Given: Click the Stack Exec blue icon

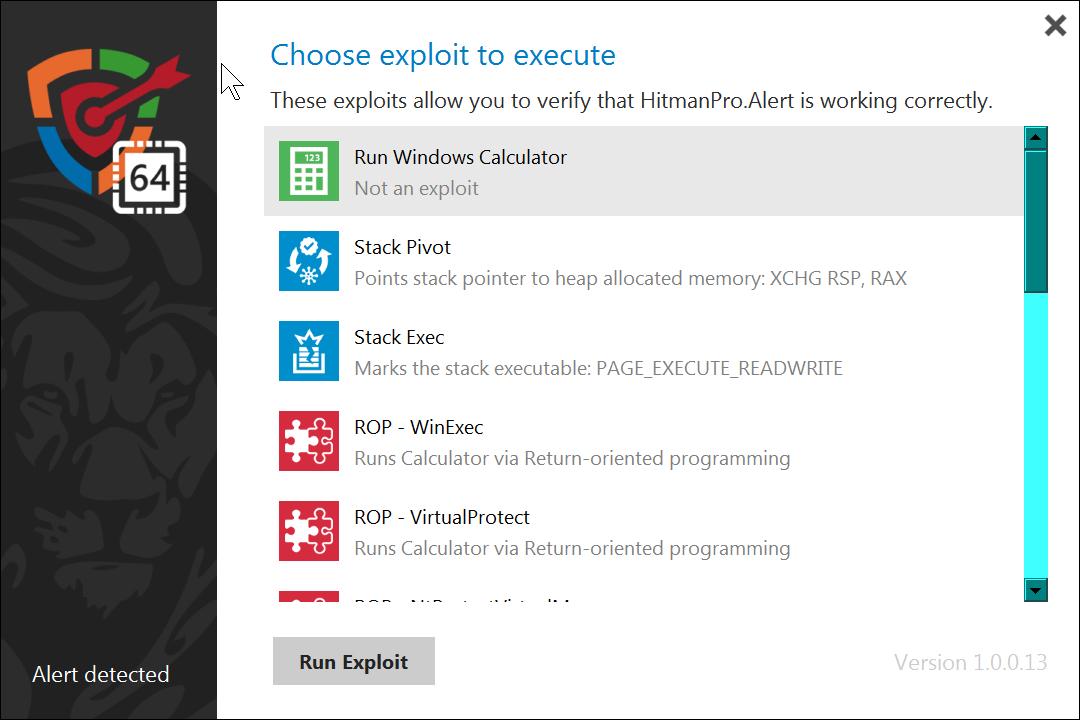Looking at the screenshot, I should pyautogui.click(x=309, y=351).
